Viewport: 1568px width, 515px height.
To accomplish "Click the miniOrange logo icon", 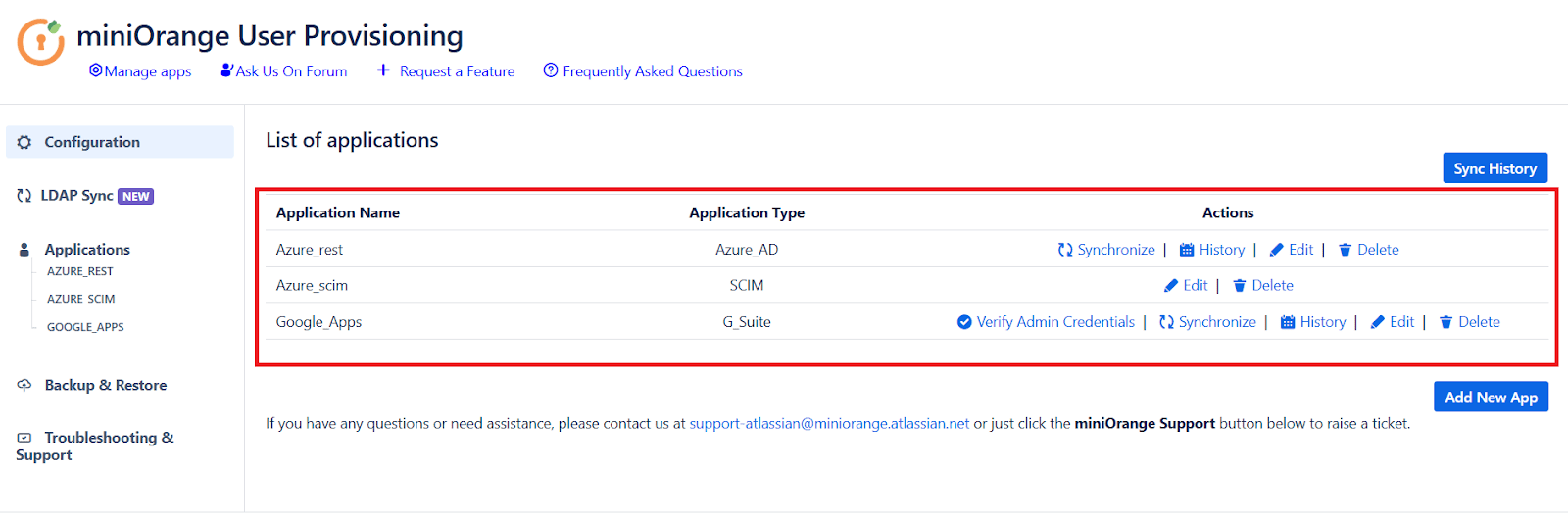I will (40, 41).
